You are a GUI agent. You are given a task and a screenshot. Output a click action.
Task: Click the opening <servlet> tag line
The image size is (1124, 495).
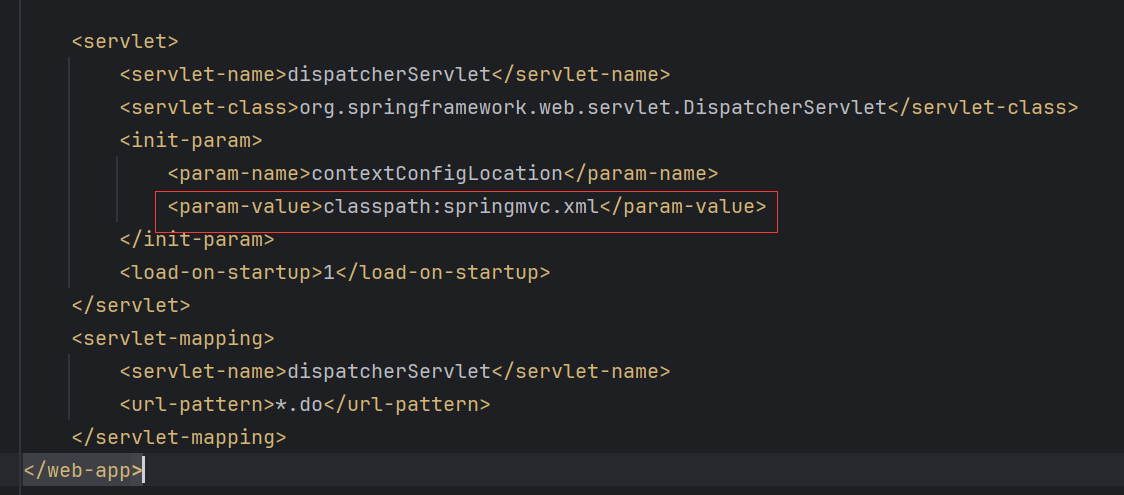(x=125, y=42)
